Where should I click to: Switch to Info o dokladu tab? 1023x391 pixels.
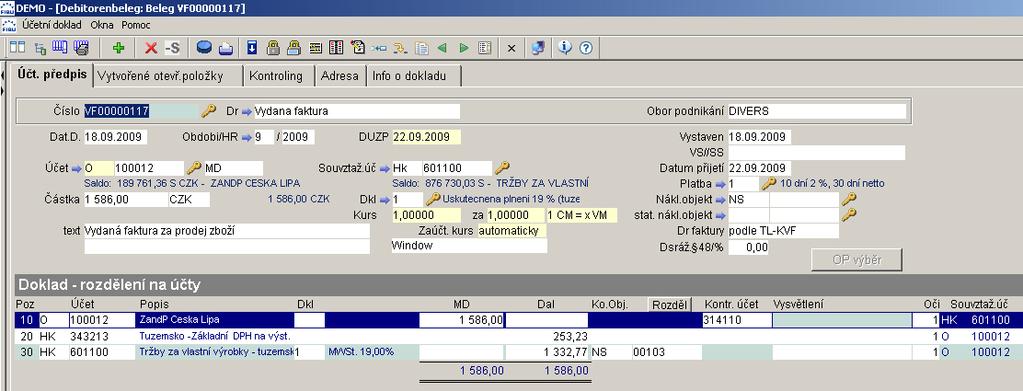pyautogui.click(x=414, y=76)
